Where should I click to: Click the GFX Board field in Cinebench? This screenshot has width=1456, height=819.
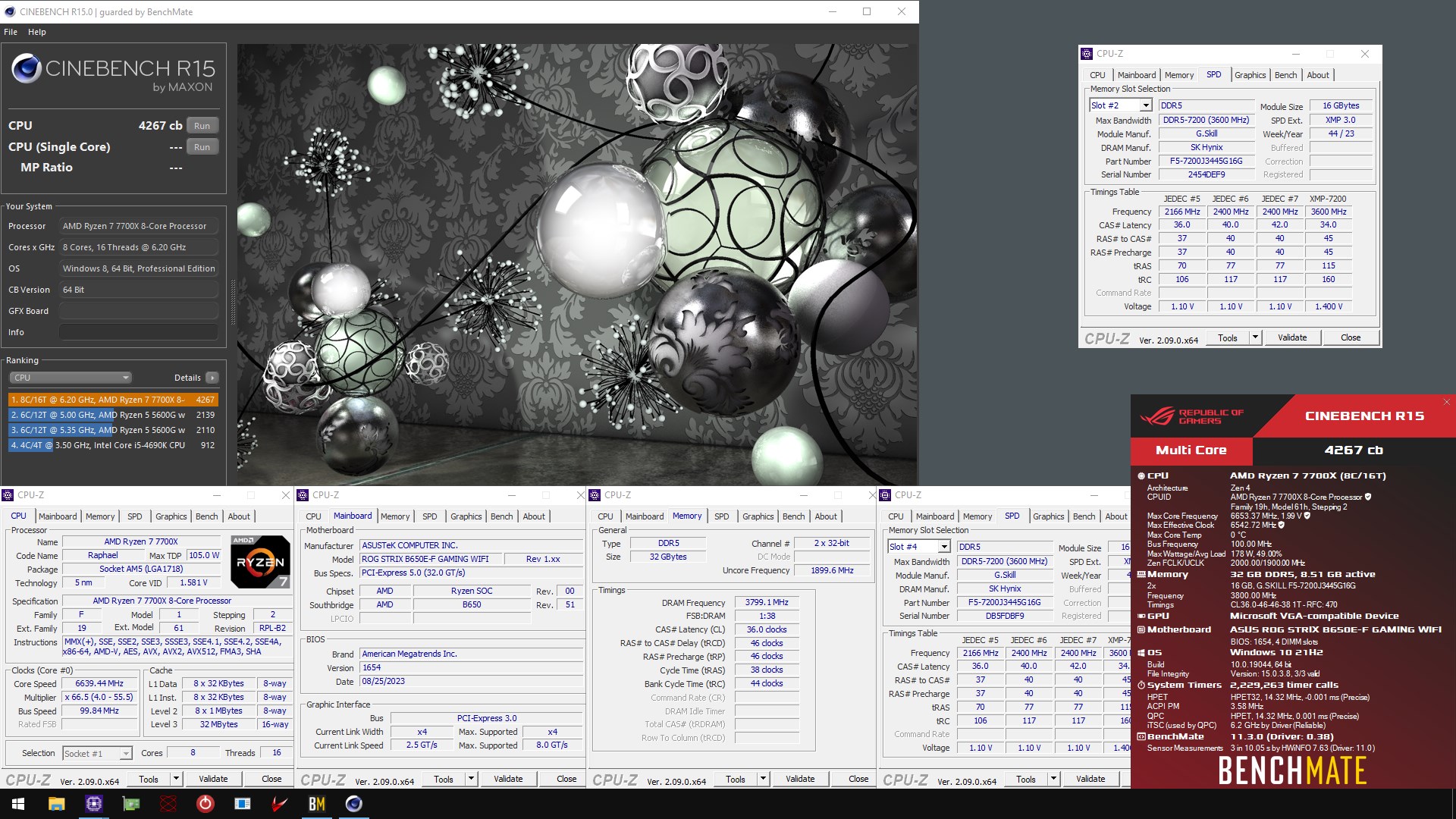coord(139,311)
